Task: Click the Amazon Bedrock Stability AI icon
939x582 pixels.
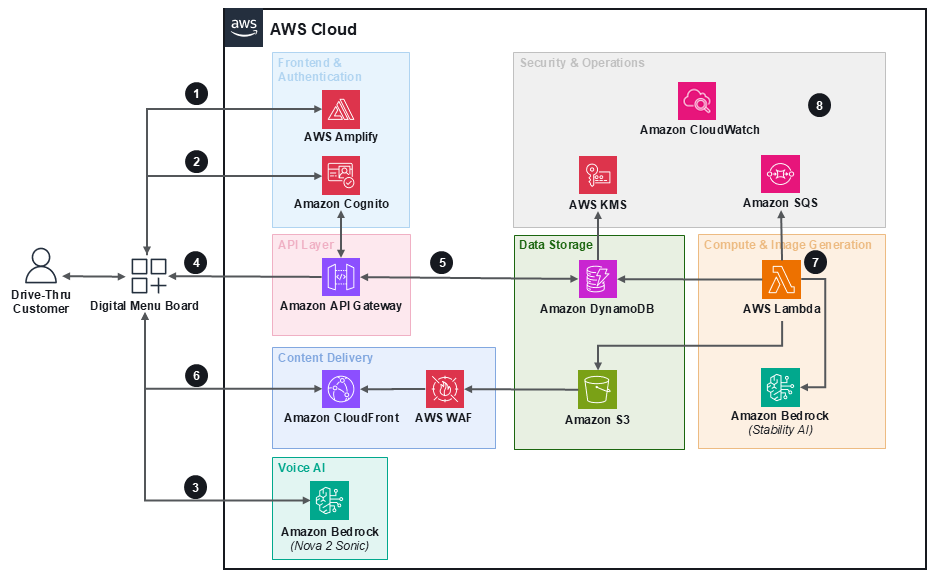Action: pos(780,387)
